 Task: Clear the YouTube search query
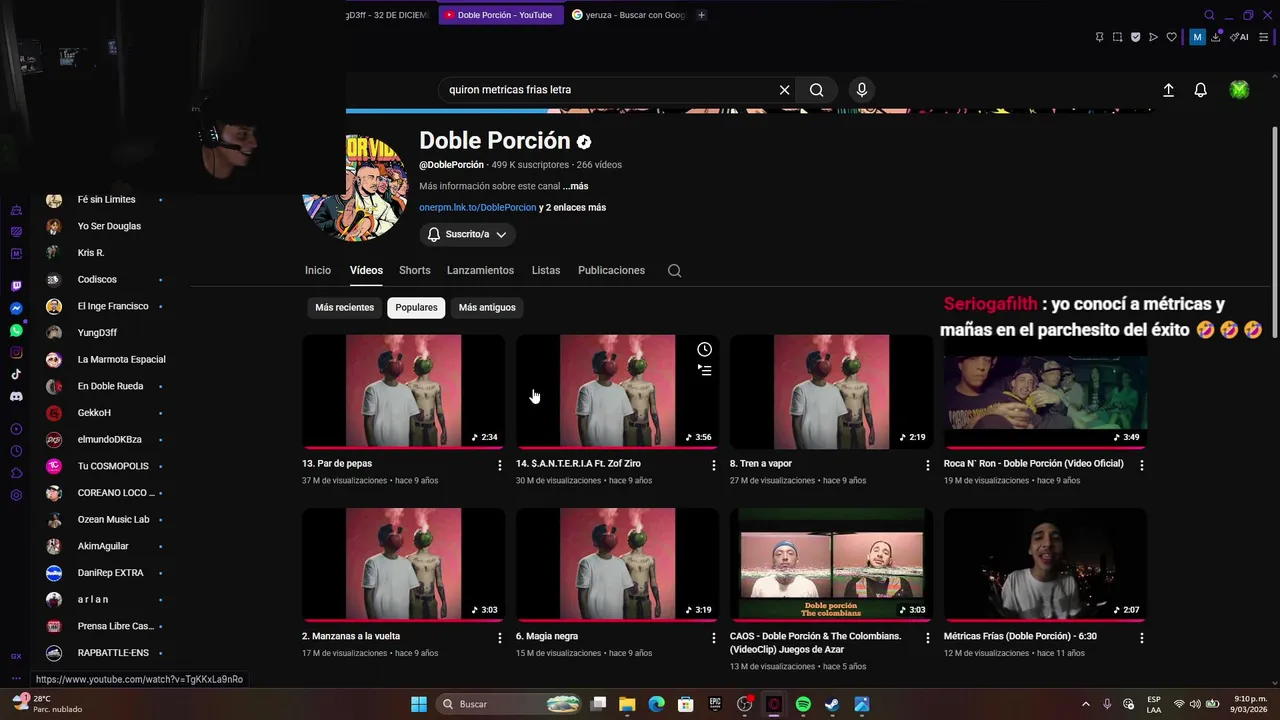click(x=785, y=90)
